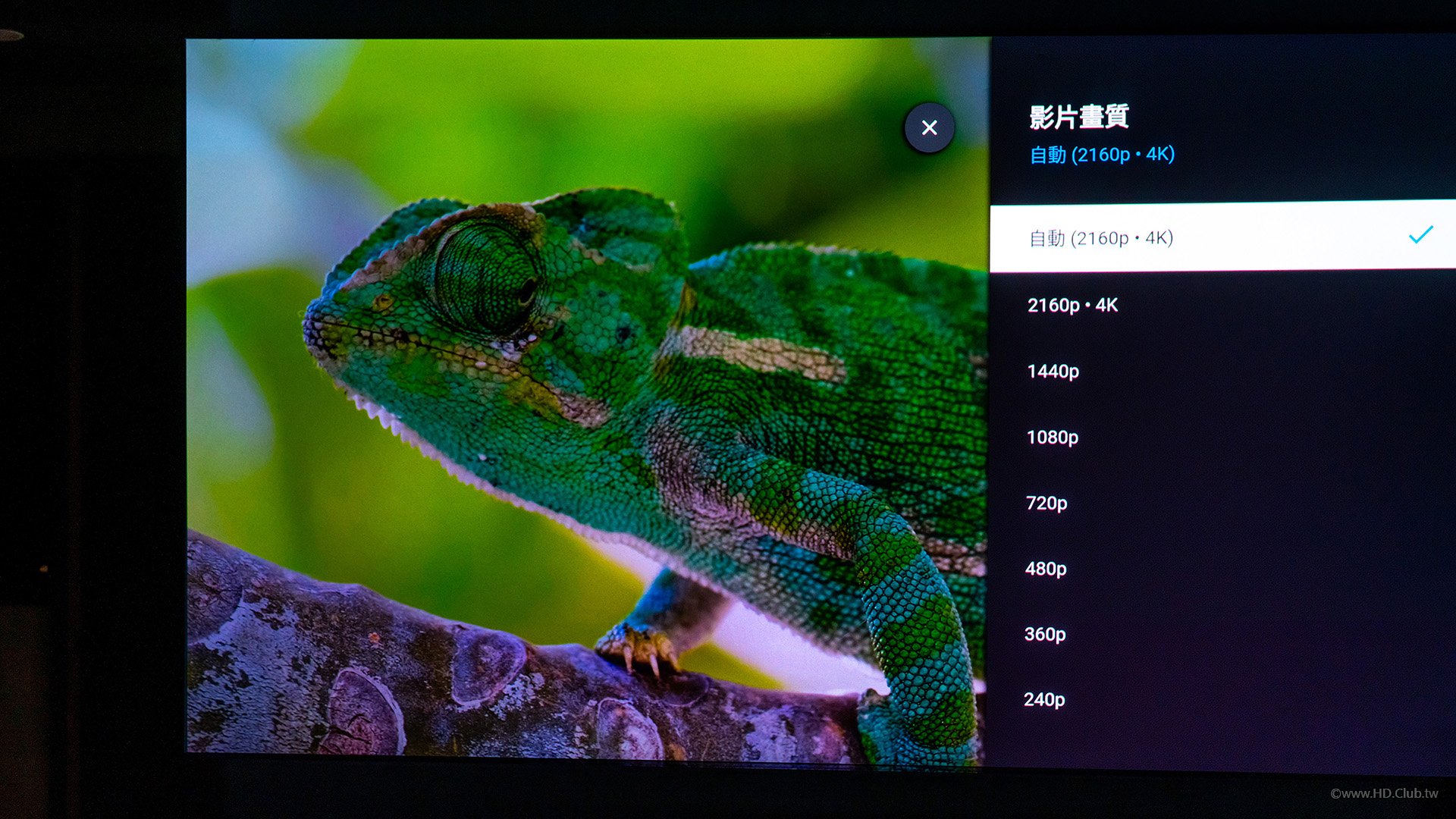Switch quality to 1440p
Viewport: 1456px width, 819px height.
1222,371
